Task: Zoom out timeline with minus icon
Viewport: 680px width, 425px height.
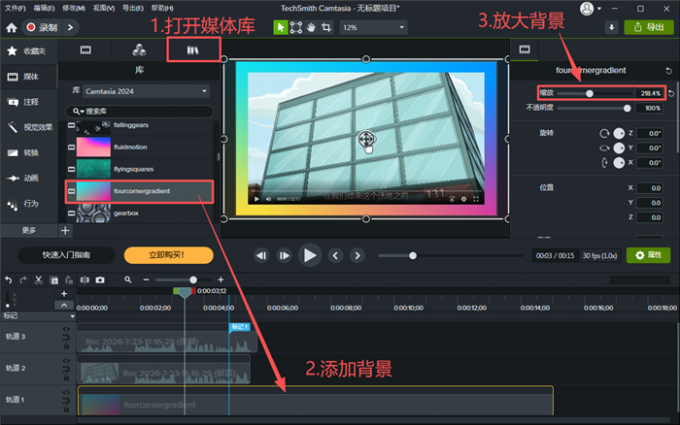Action: (146, 280)
